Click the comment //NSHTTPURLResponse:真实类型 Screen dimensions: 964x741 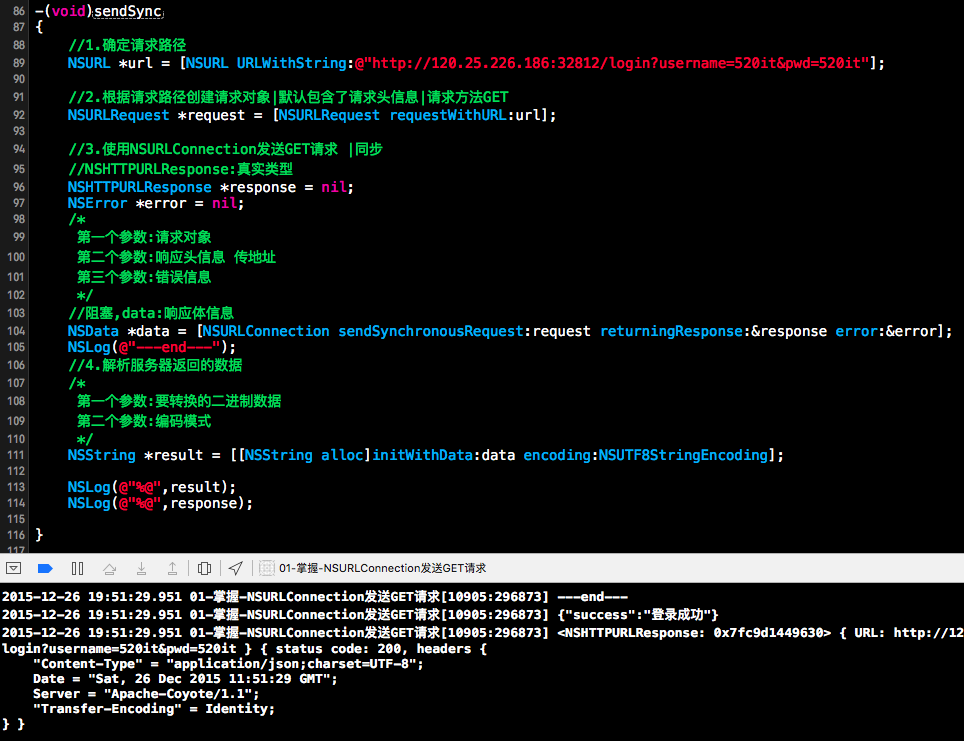coord(180,169)
